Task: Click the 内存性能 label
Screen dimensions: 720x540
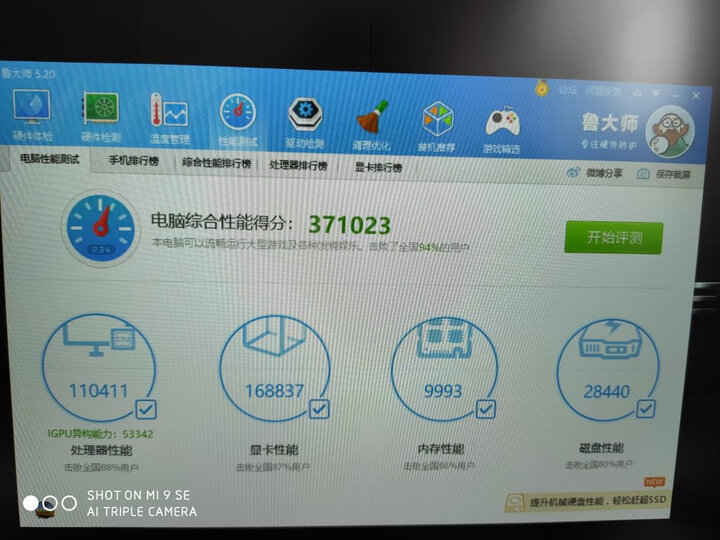Action: pyautogui.click(x=441, y=449)
